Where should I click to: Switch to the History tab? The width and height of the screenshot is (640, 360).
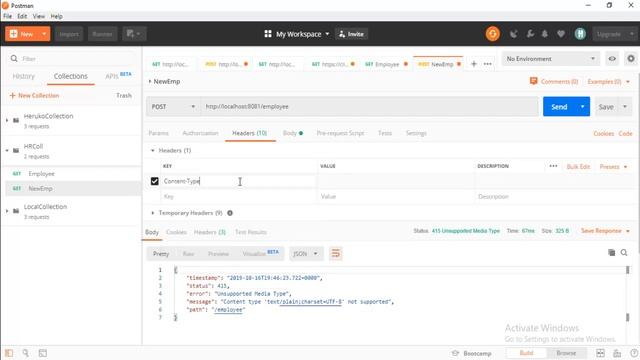24,76
